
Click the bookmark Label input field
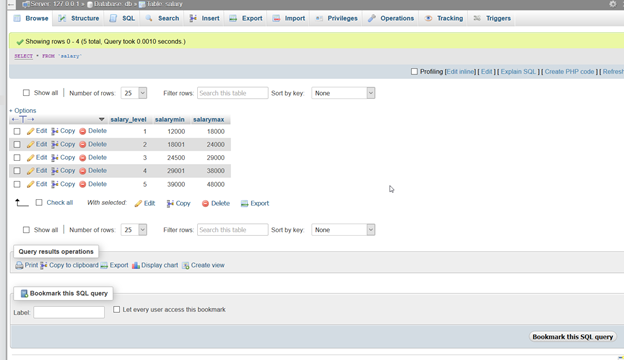[x=69, y=312]
